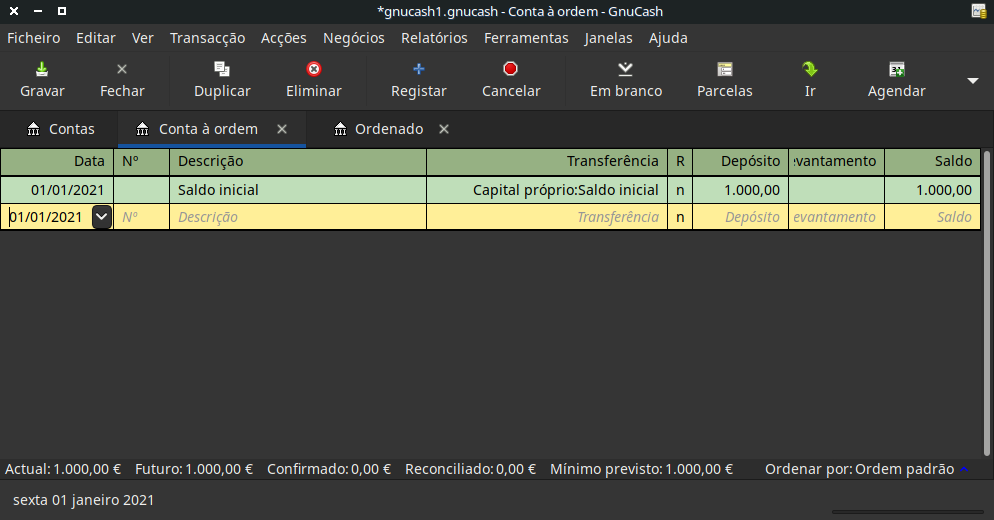994x520 pixels.
Task: Toggle reconcile field in blank transaction row
Action: click(x=680, y=217)
